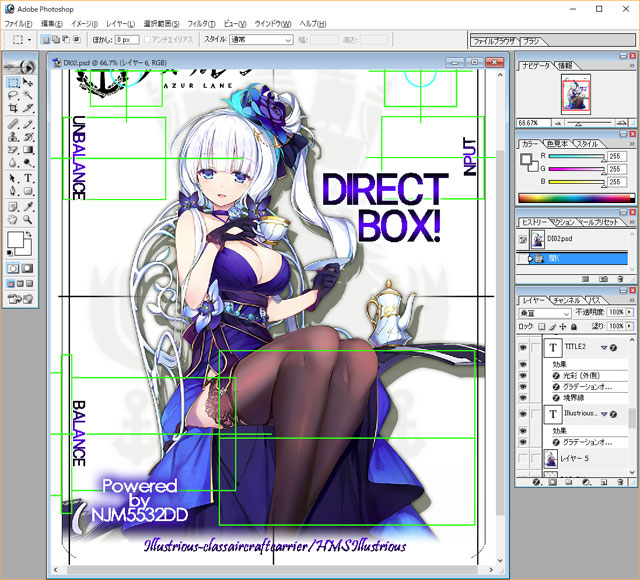The width and height of the screenshot is (640, 580).
Task: Switch to the パス tab
Action: [595, 300]
